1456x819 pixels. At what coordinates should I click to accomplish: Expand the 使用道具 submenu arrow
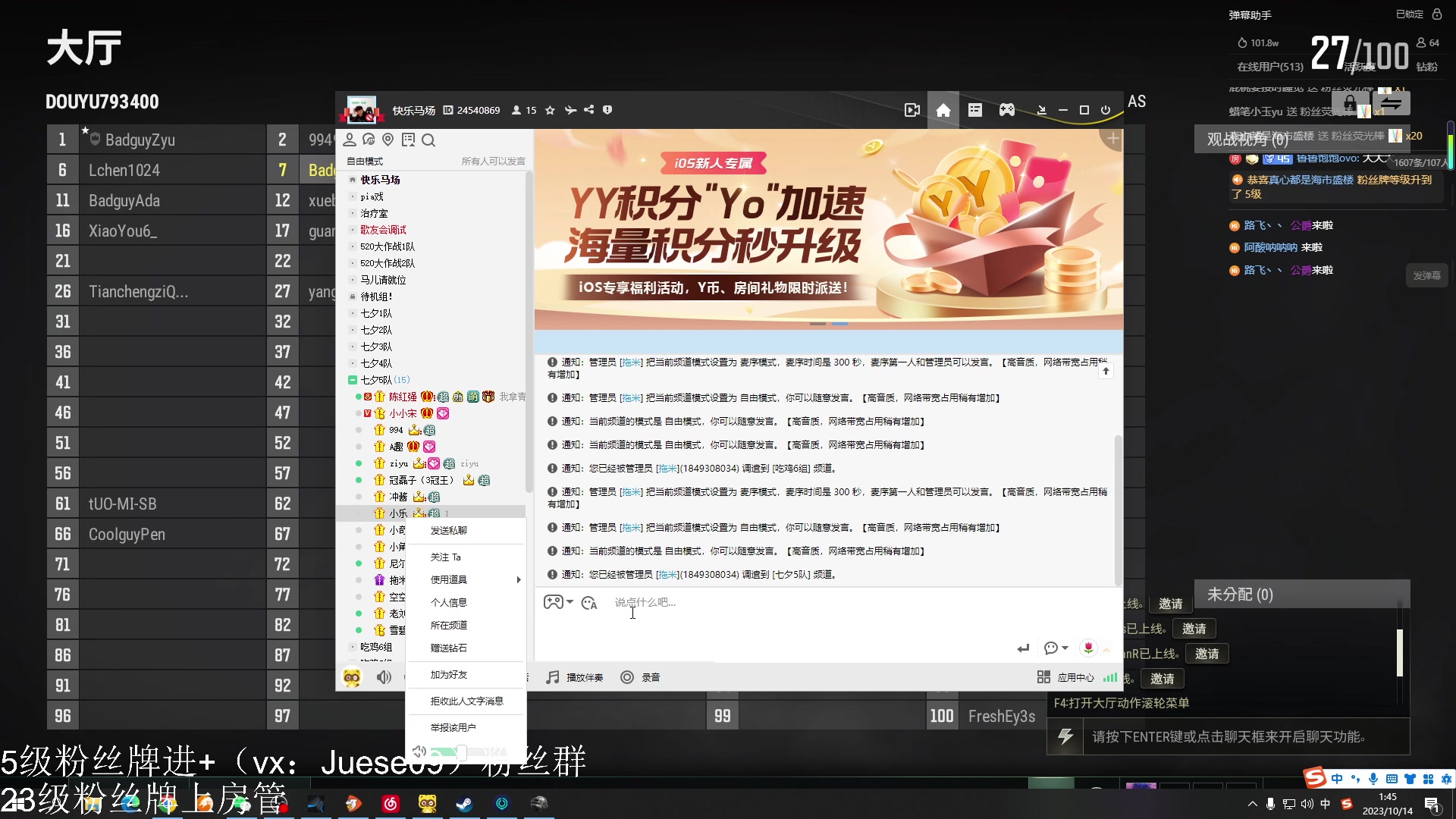518,579
